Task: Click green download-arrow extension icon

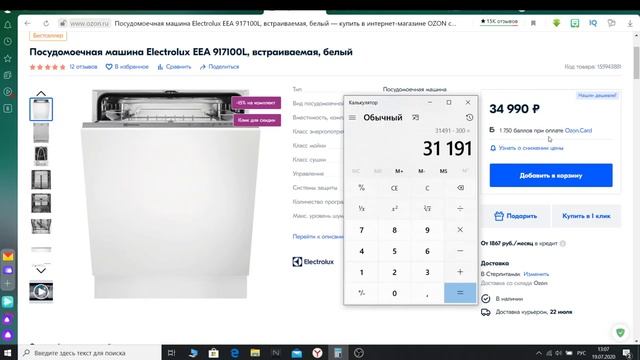Action: click(x=556, y=23)
